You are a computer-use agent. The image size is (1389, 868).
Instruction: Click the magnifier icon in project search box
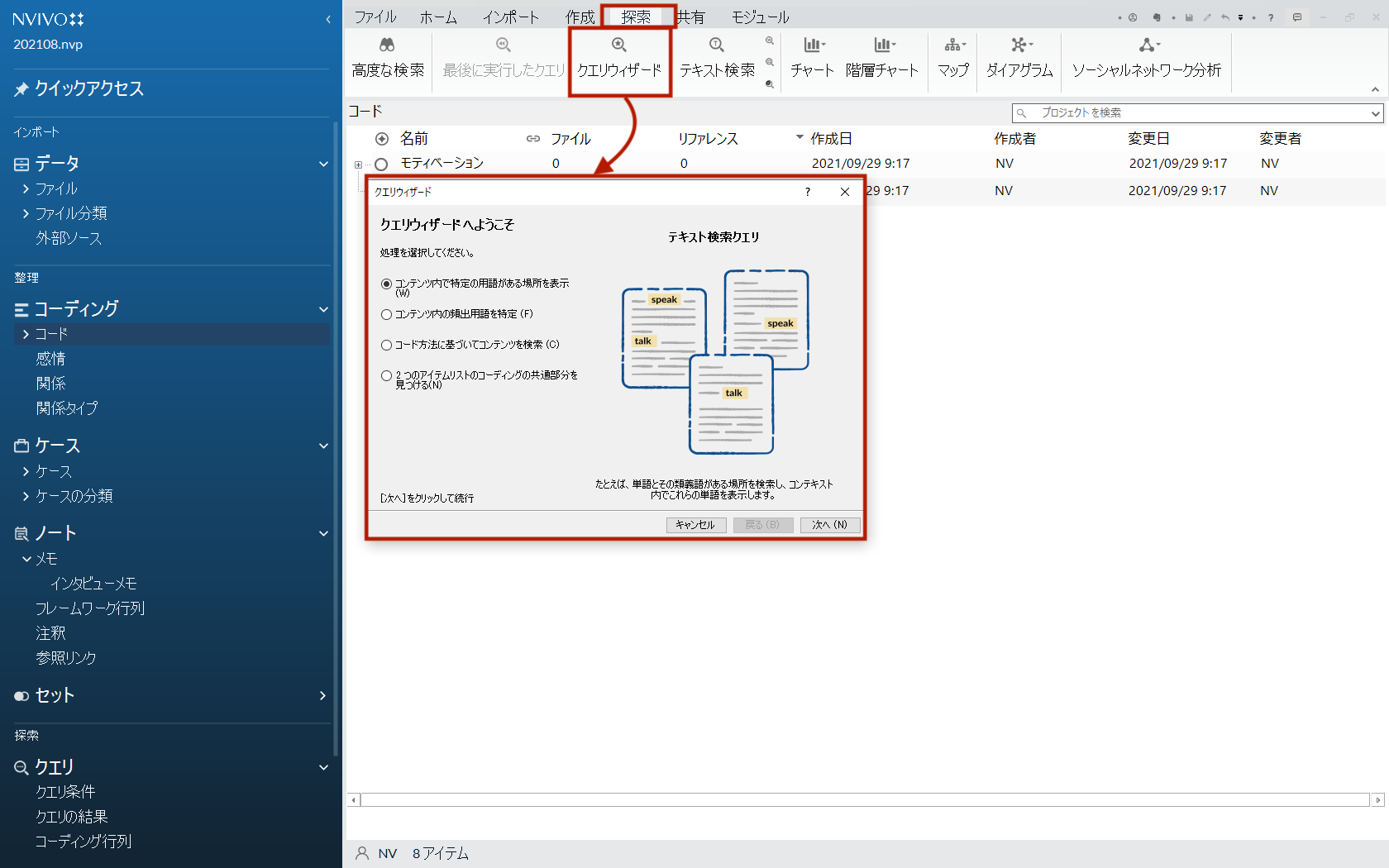click(1022, 113)
